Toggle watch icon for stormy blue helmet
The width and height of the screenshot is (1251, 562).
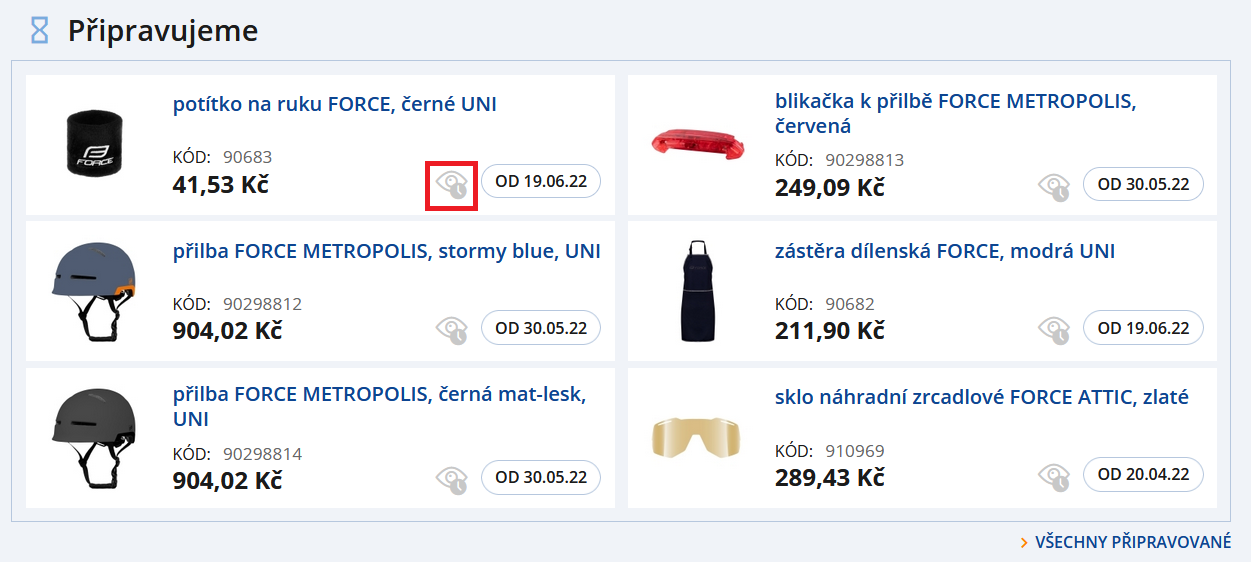[x=452, y=329]
